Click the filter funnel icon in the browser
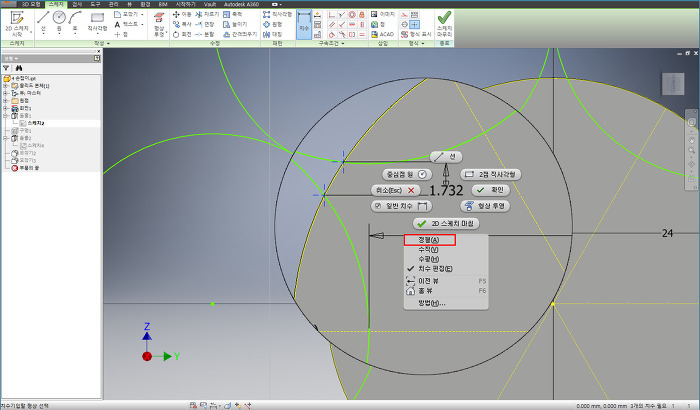 pyautogui.click(x=6, y=68)
